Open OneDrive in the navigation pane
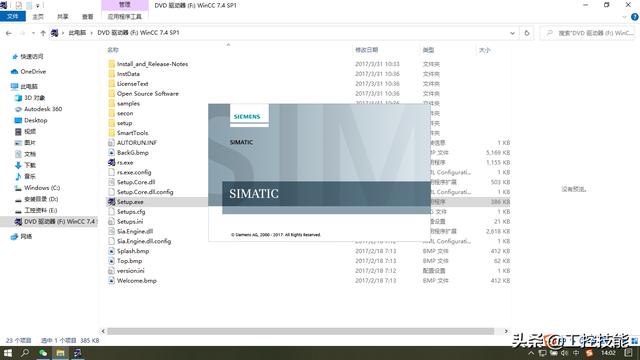The width and height of the screenshot is (640, 360). tap(29, 71)
